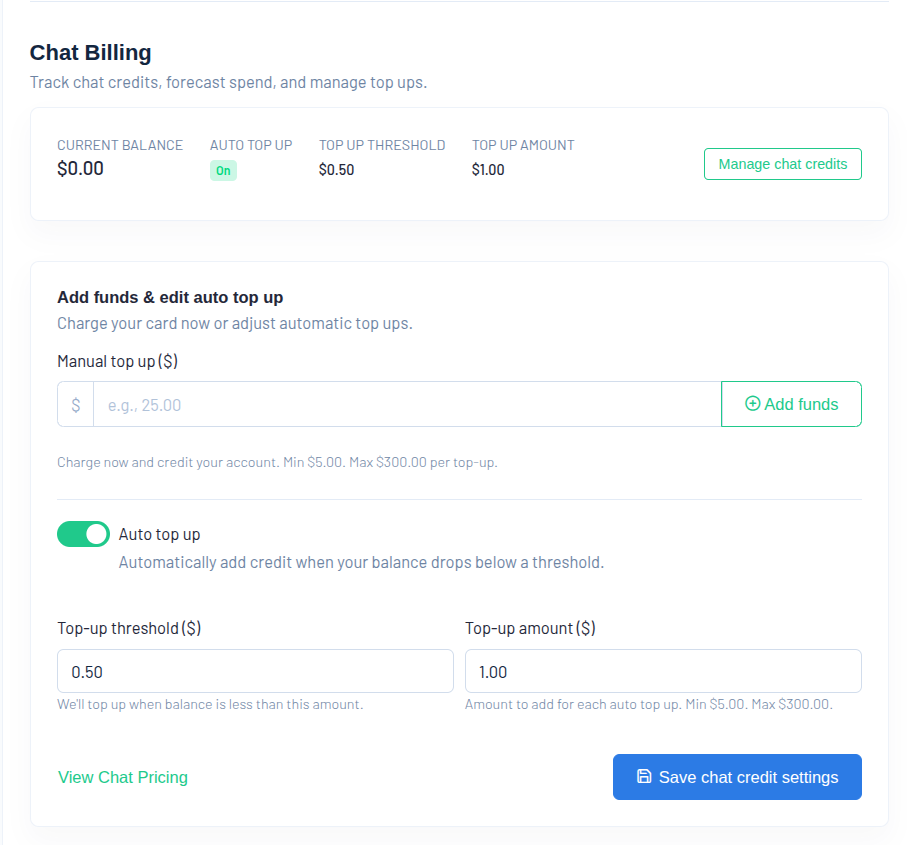The width and height of the screenshot is (907, 845).
Task: Click the Top-up amount input showing 1.00
Action: (662, 671)
